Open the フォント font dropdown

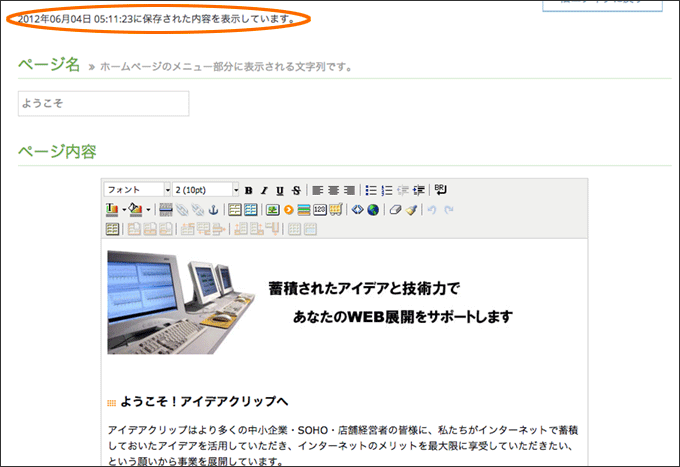137,189
